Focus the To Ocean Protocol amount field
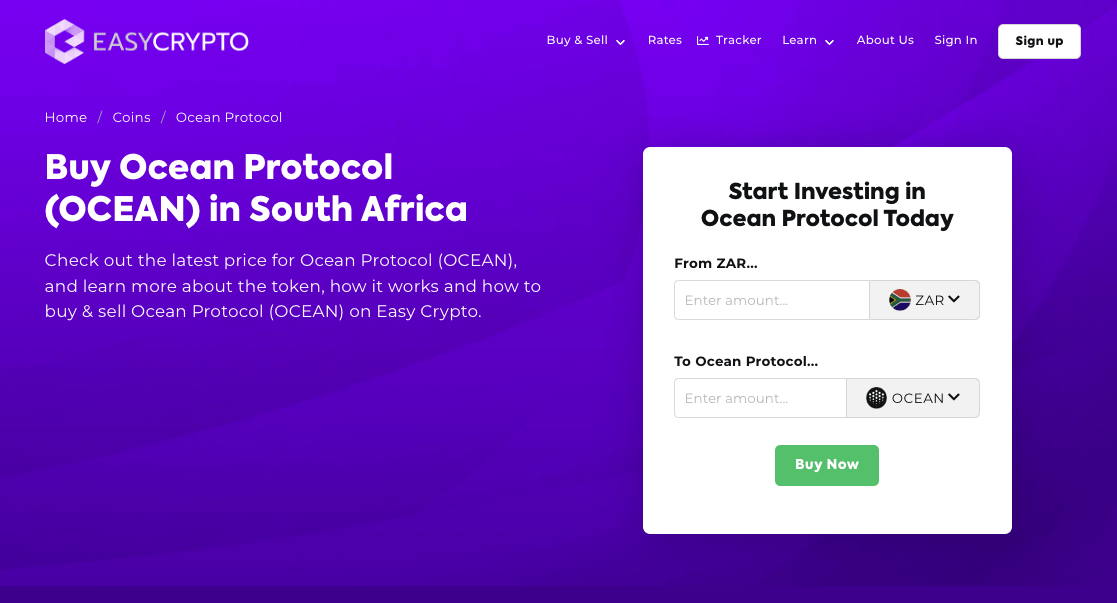Screen dimensions: 1117x603 point(760,398)
